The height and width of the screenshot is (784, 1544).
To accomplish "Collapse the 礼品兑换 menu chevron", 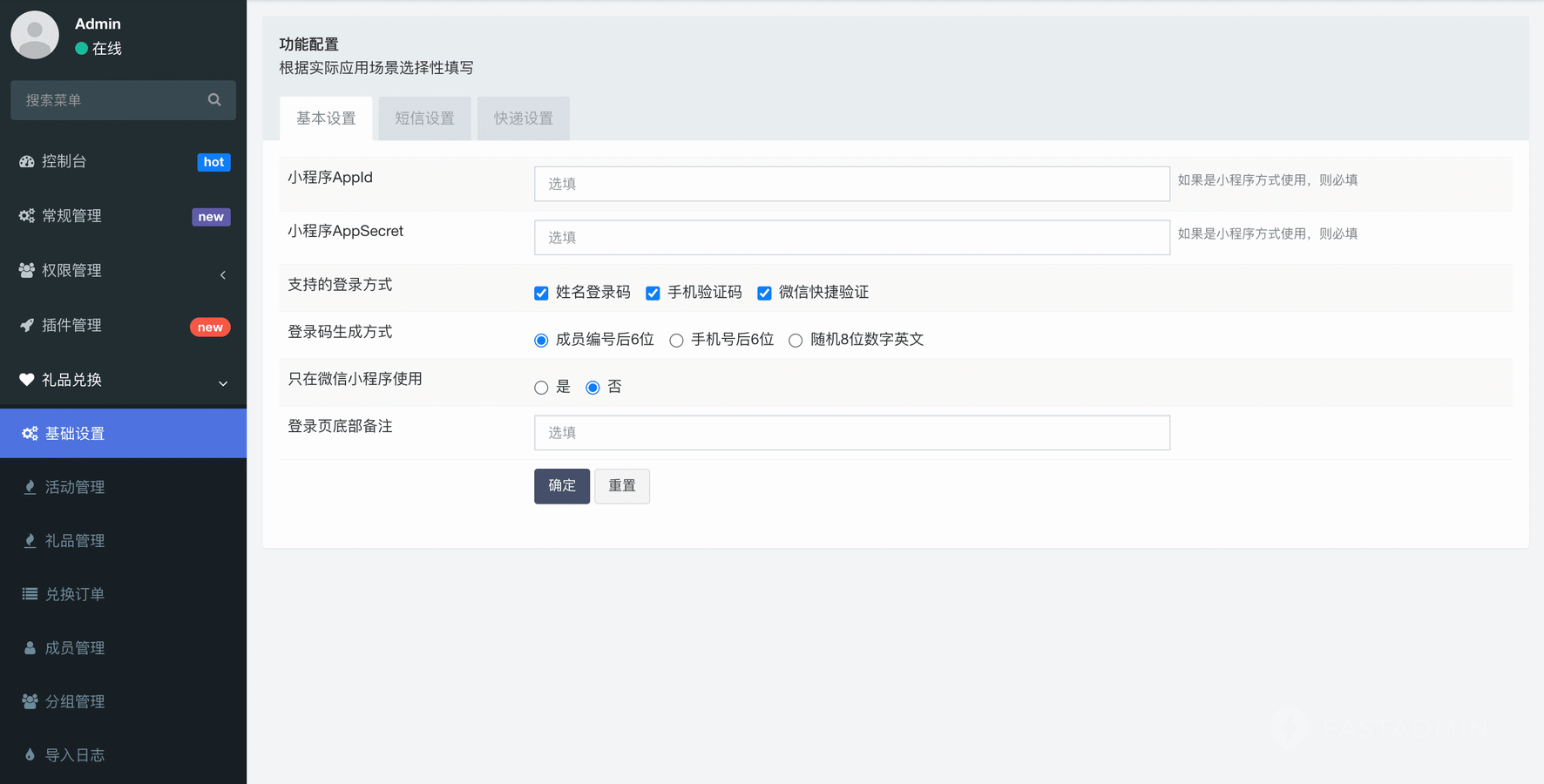I will click(223, 383).
